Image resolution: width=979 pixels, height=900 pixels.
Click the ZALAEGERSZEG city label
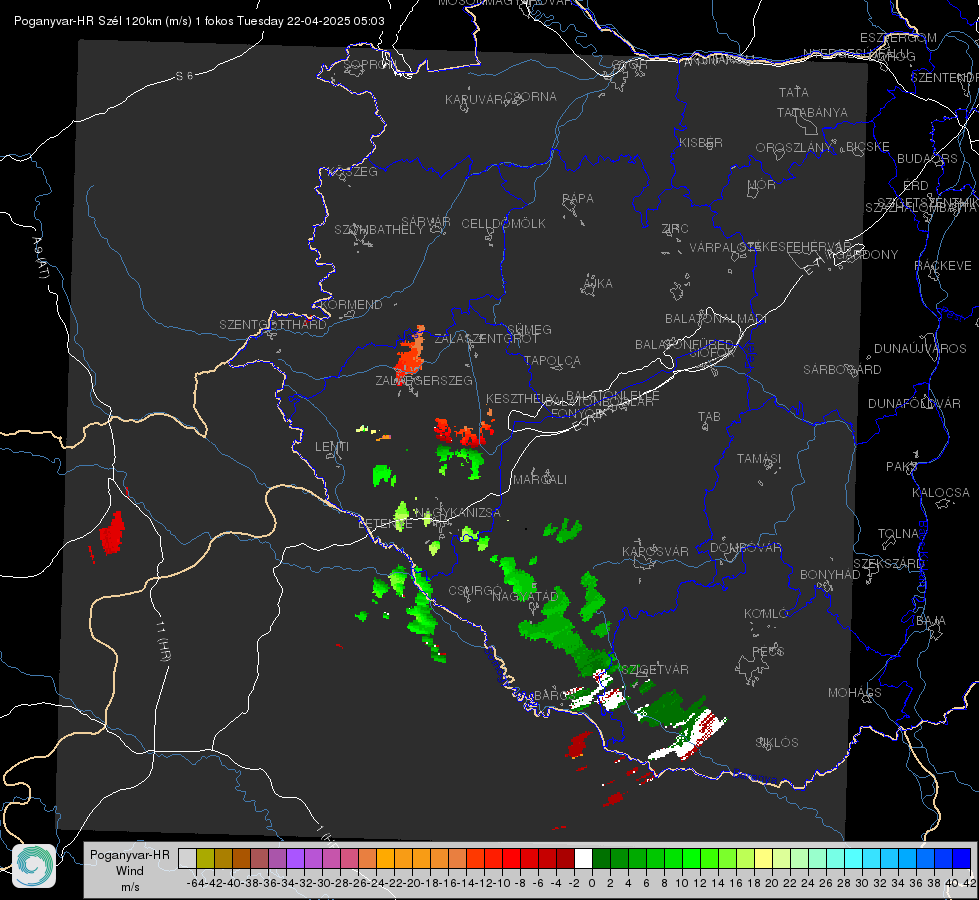[424, 380]
